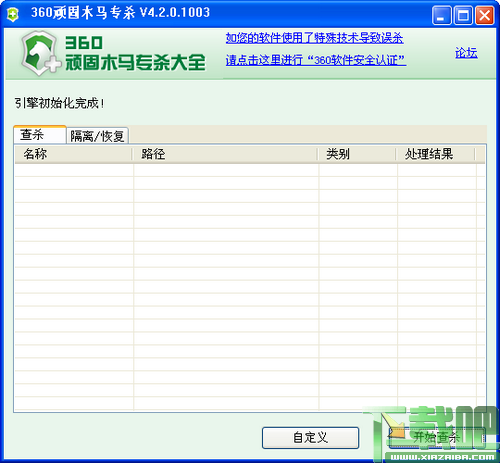Open the 请点击这里进行"360软件安全认证" link
500x463 pixels.
316,60
